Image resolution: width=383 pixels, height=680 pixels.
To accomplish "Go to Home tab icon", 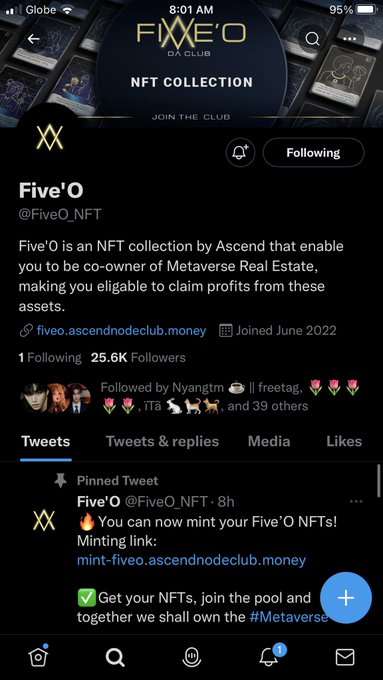I will point(38,657).
